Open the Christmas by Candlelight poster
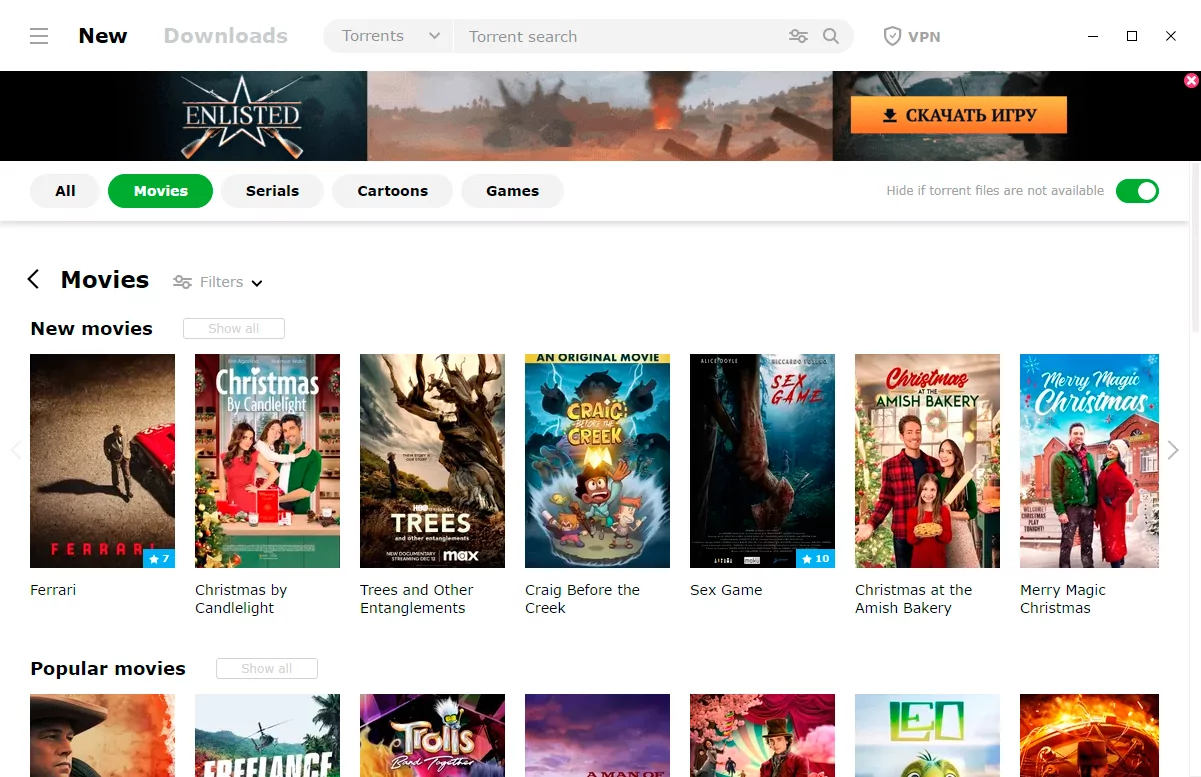Screen dimensions: 1201x777 (267, 461)
